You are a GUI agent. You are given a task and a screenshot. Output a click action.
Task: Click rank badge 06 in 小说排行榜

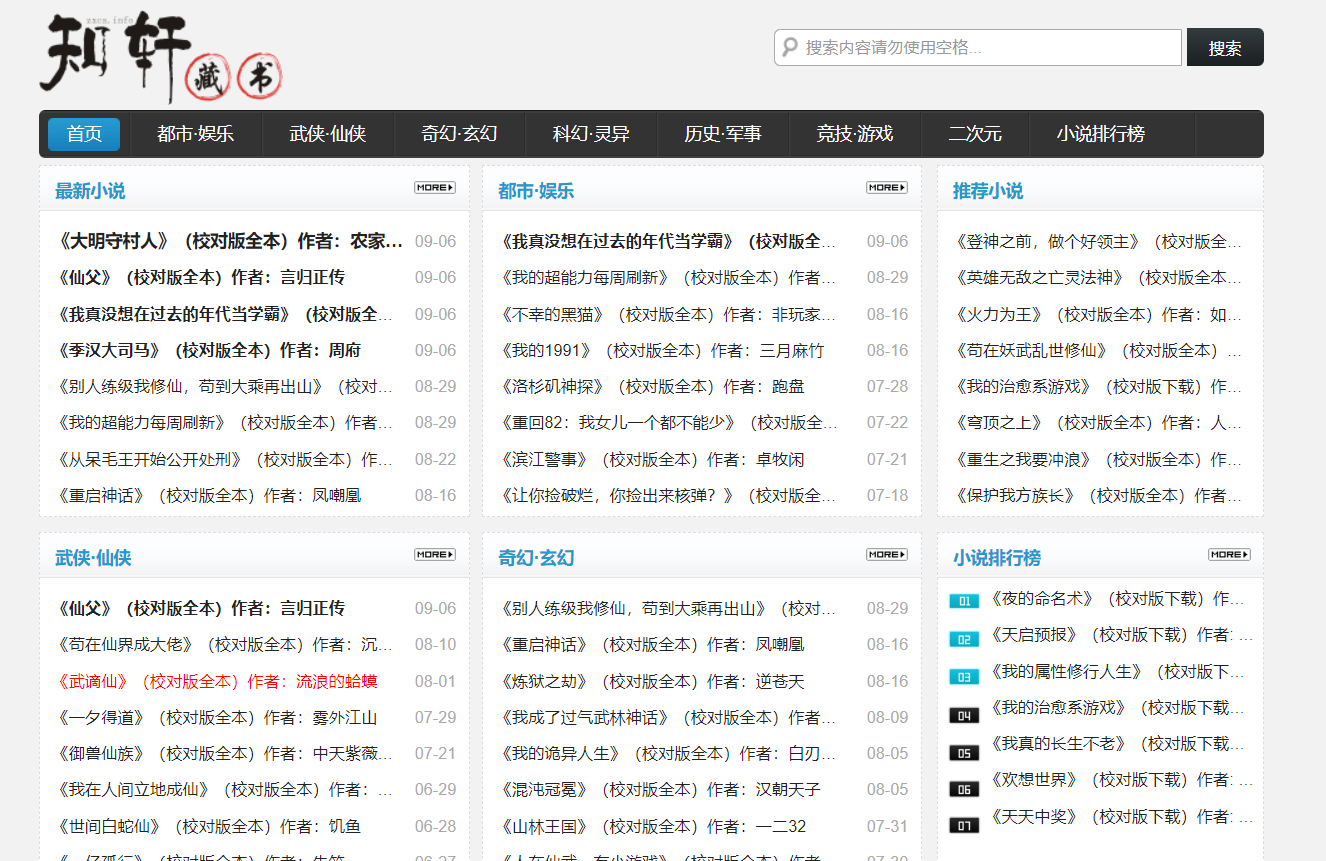(964, 789)
